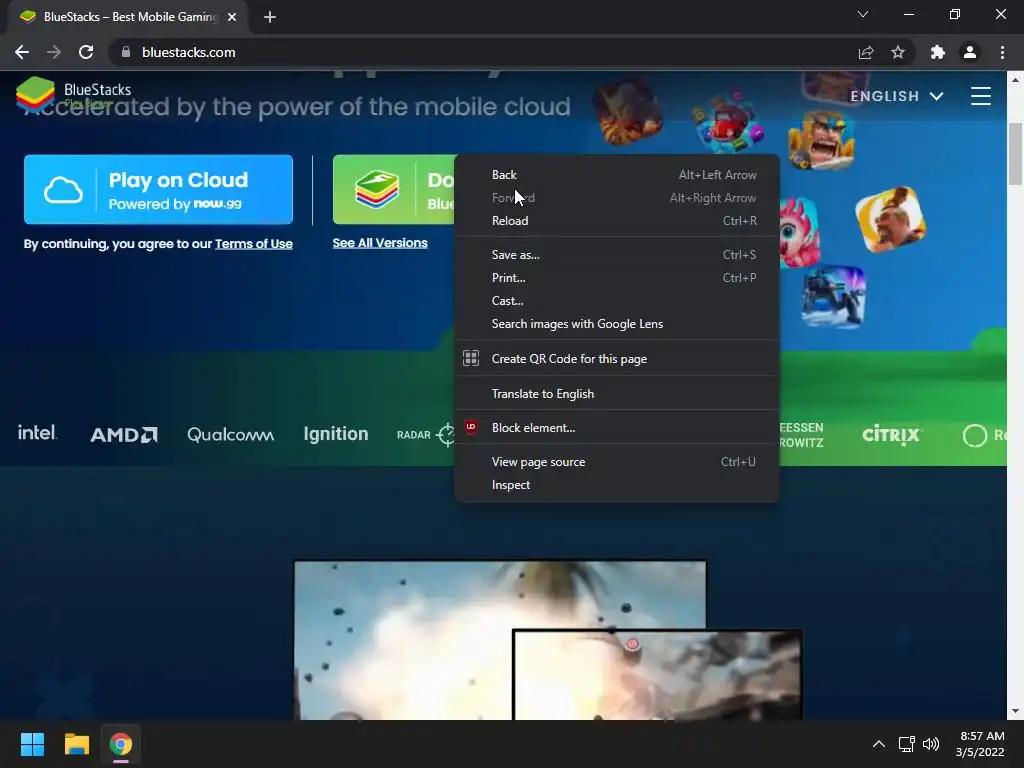Select View page source
The image size is (1024, 768).
[617, 462]
